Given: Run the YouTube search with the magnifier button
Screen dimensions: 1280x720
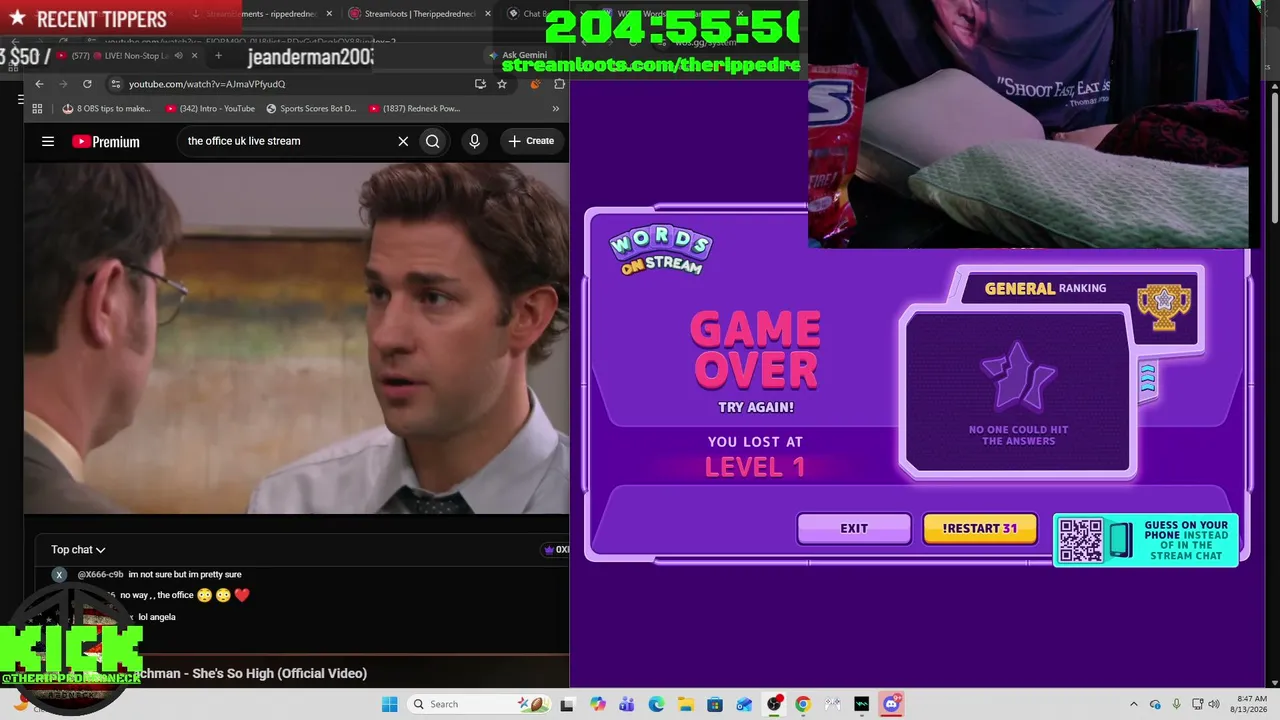Looking at the screenshot, I should point(433,141).
